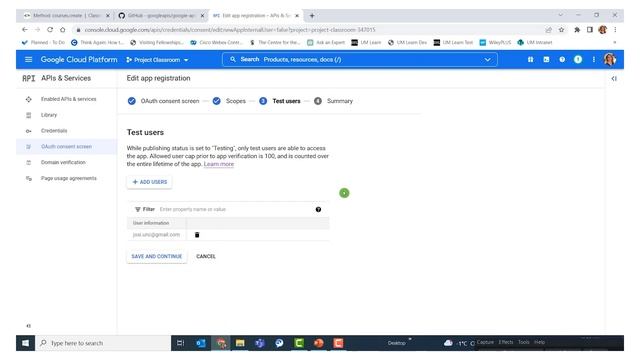Open Domain verification in sidebar
Screen dimensions: 640x360
63,162
